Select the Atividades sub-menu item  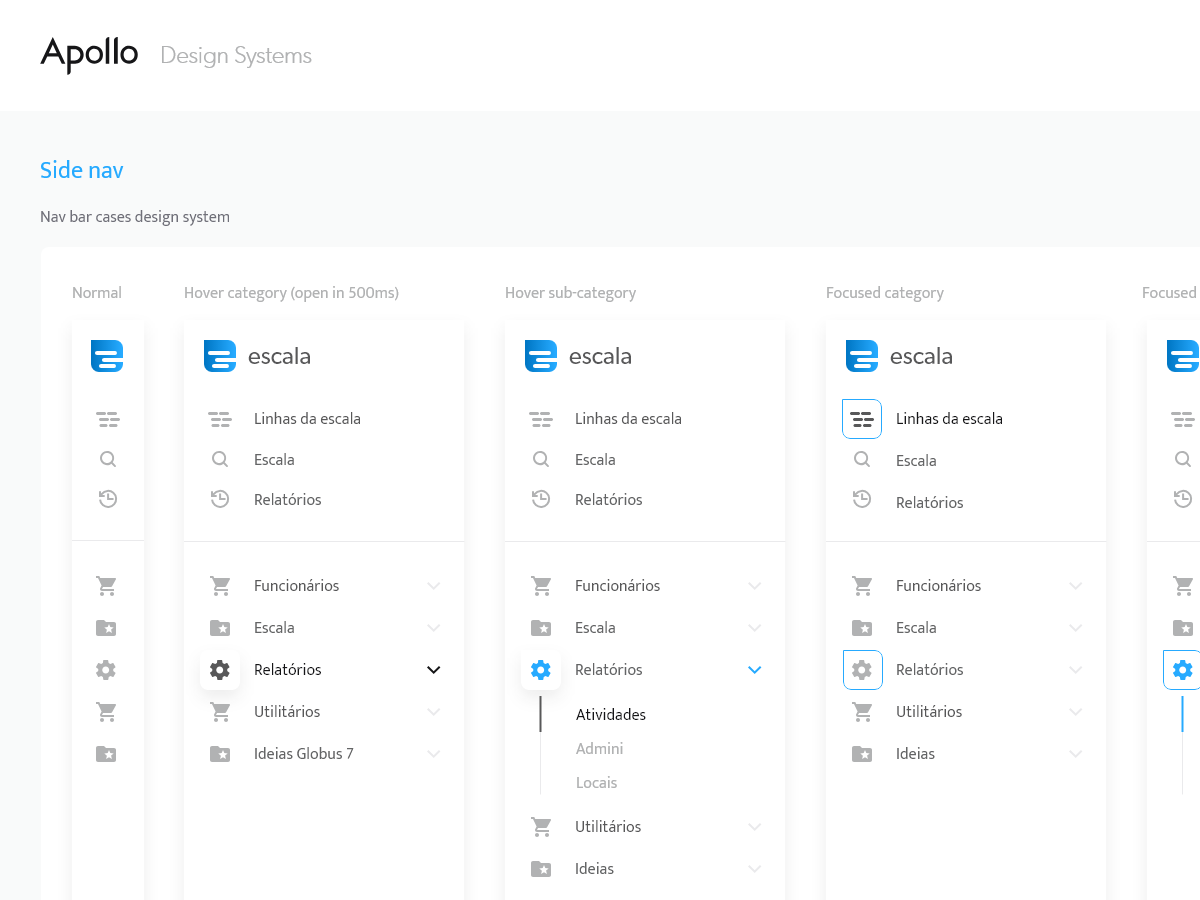point(610,714)
